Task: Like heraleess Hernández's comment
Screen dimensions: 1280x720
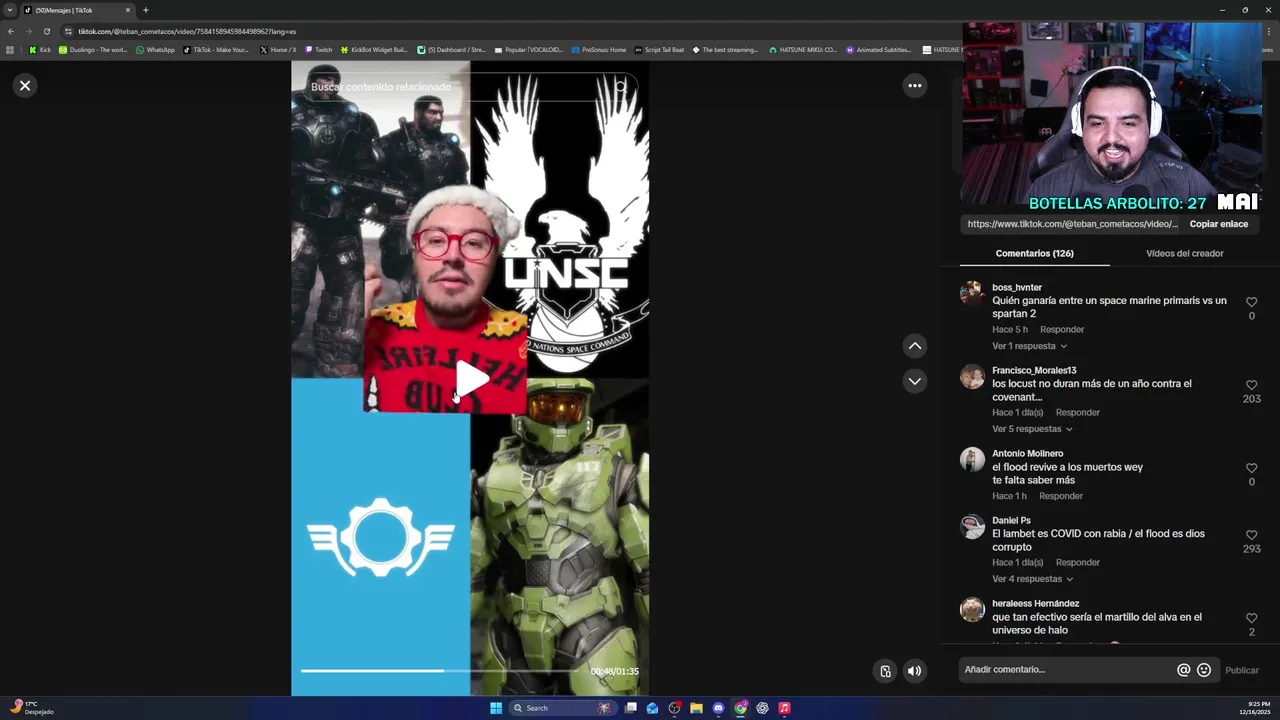Action: tap(1251, 618)
